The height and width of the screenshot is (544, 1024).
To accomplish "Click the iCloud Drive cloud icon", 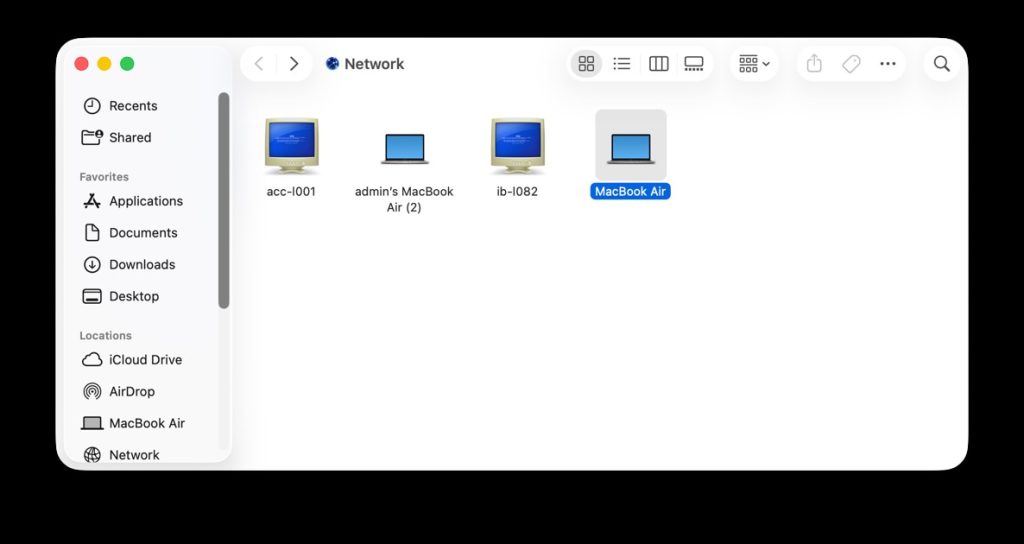I will click(92, 360).
